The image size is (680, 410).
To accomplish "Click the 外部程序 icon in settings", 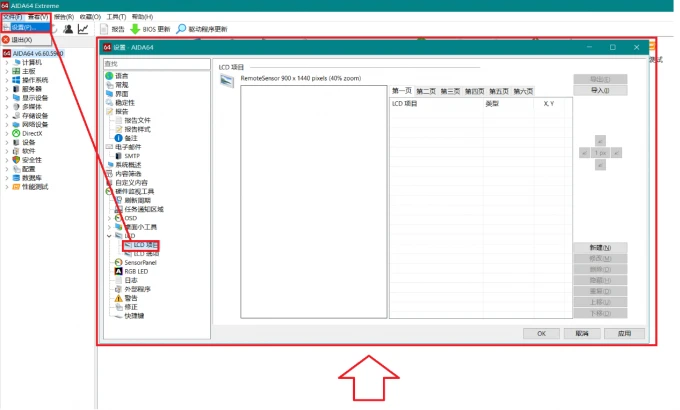I will click(x=118, y=289).
